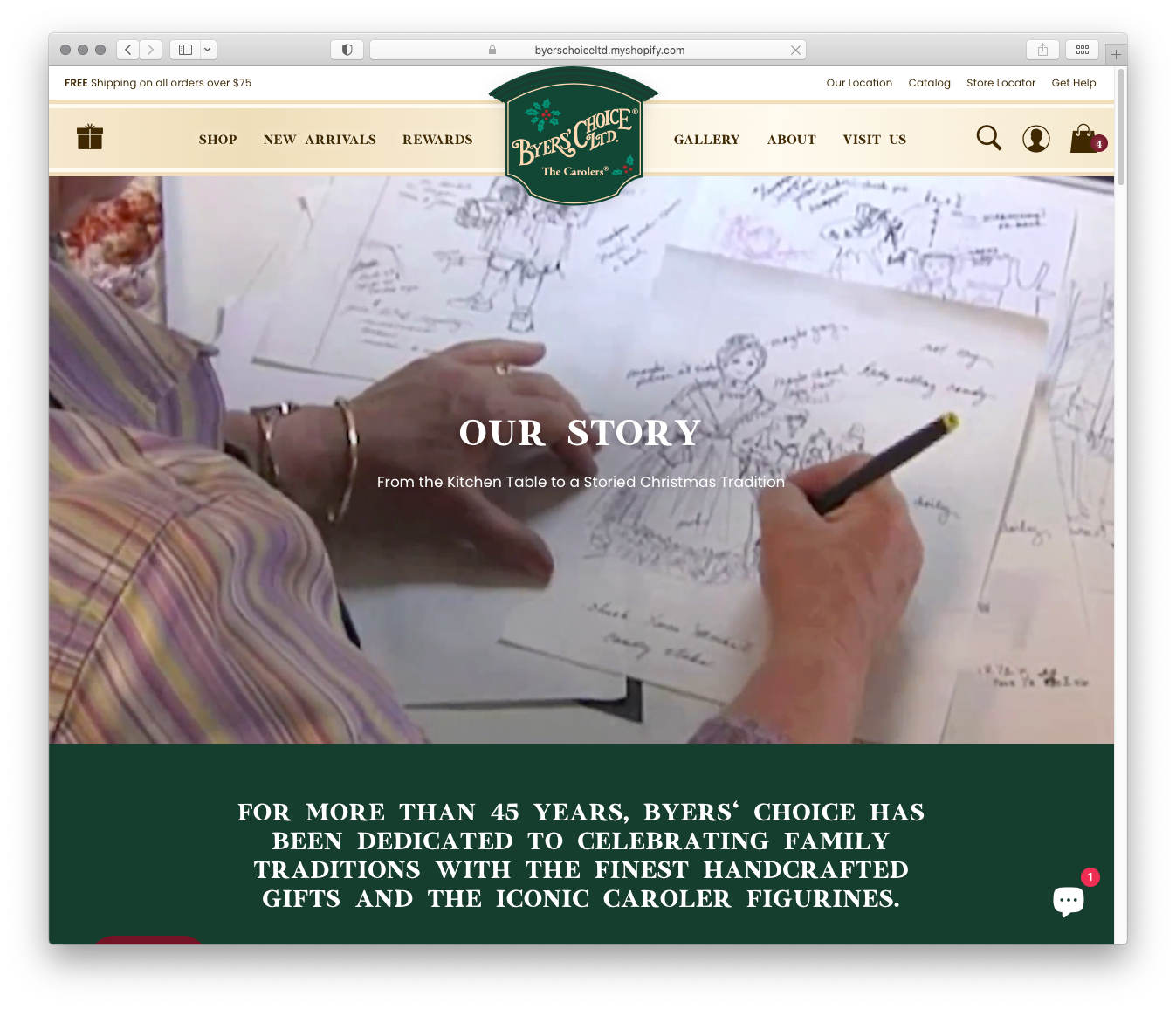This screenshot has width=1176, height=1009.
Task: Stop loading with the X button
Action: pos(795,51)
